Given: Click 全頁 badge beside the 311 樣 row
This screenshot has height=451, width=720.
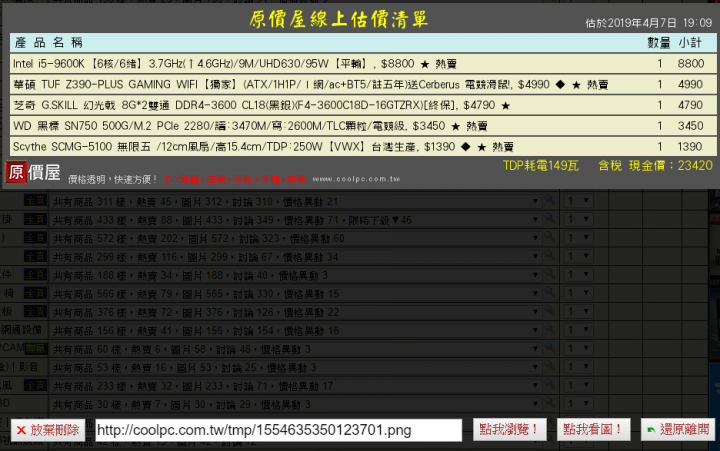Looking at the screenshot, I should coord(35,201).
